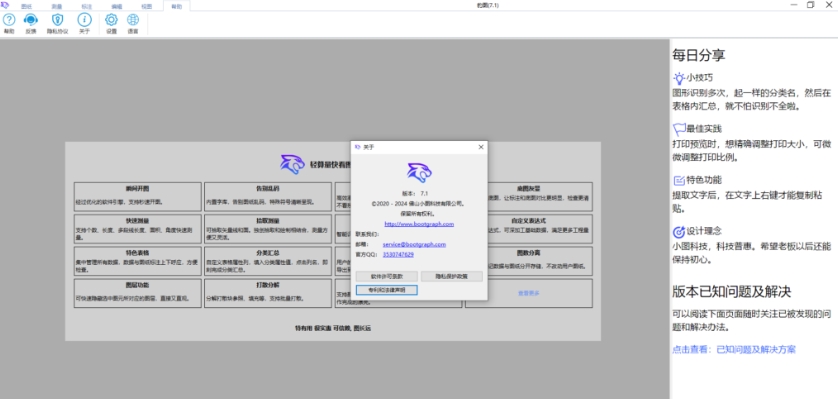This screenshot has width=838, height=399.
Task: Click the 帮助 question-mark toolbar icon
Action: (9, 20)
